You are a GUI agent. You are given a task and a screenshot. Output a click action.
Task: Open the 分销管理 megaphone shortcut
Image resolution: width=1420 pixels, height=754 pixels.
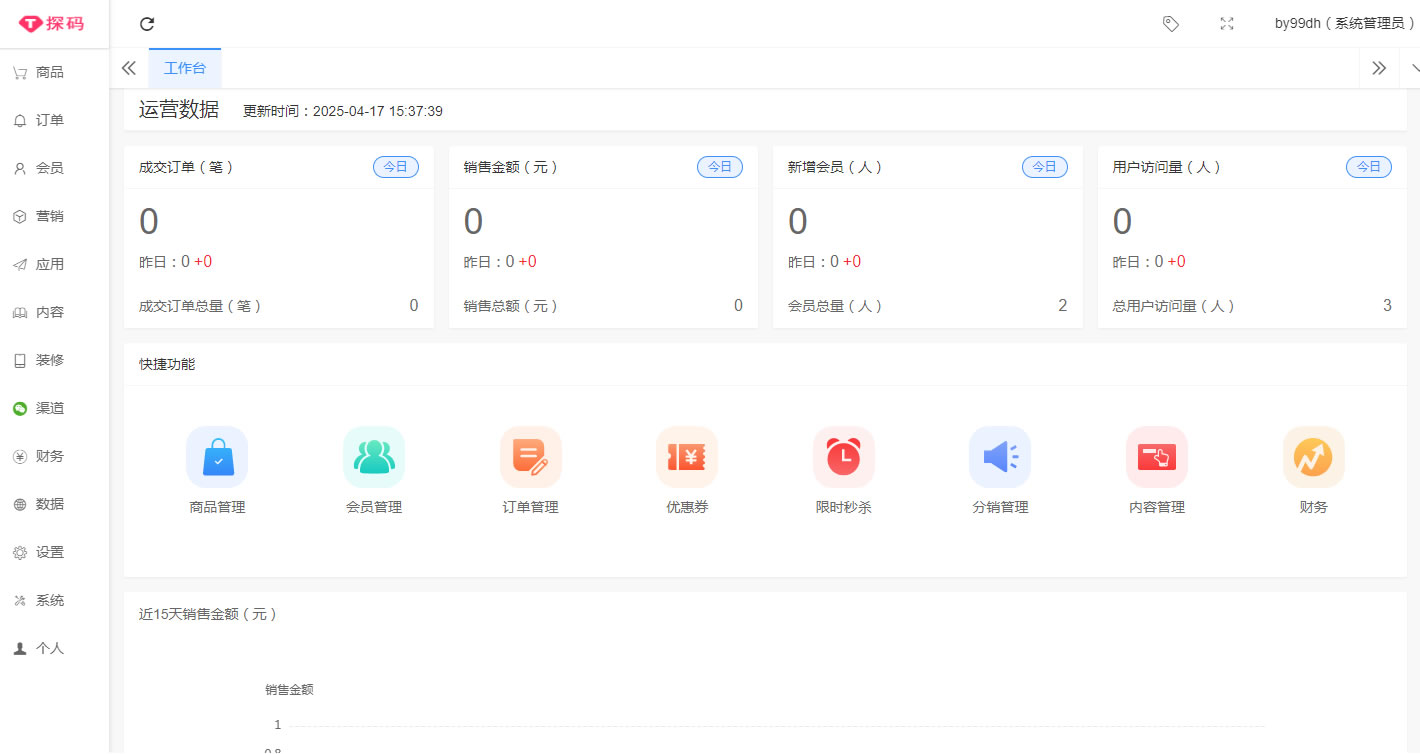[1000, 457]
